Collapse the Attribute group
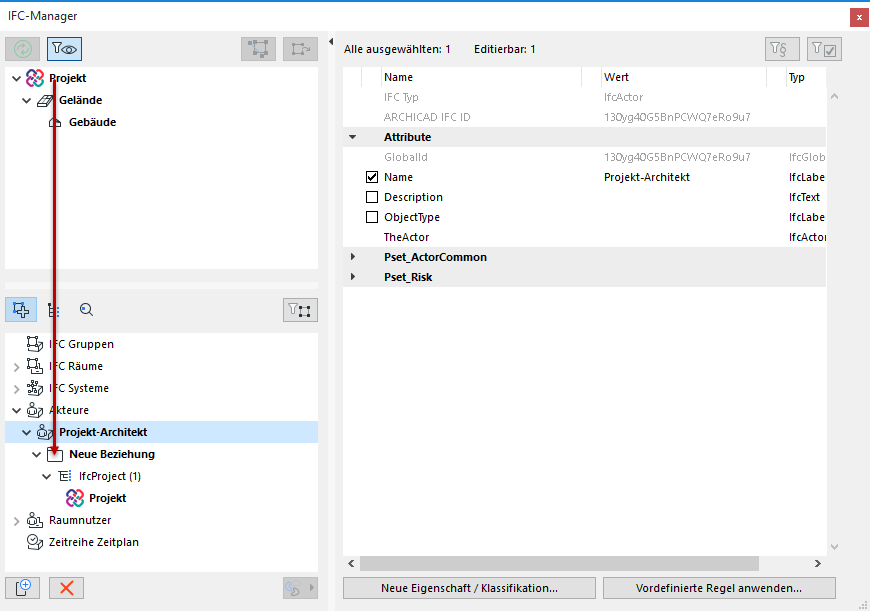Image resolution: width=870 pixels, height=611 pixels. pyautogui.click(x=352, y=137)
